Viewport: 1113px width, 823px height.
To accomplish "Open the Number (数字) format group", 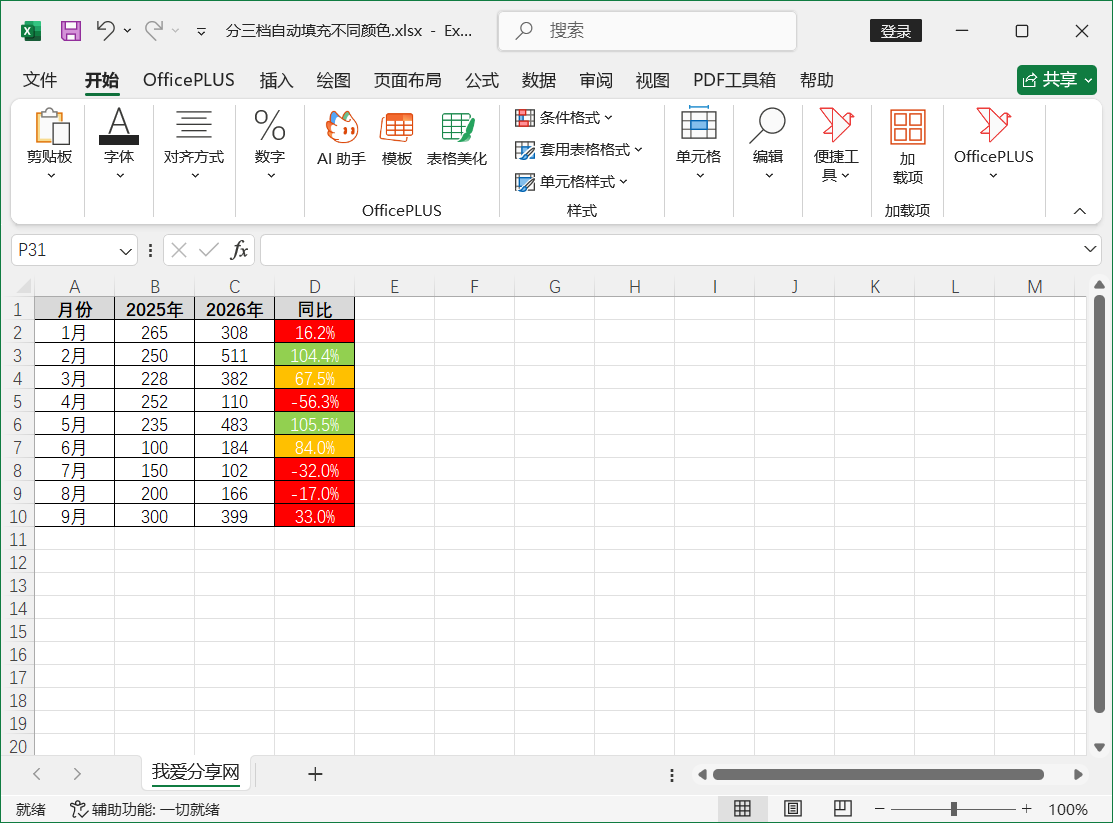I will (270, 144).
